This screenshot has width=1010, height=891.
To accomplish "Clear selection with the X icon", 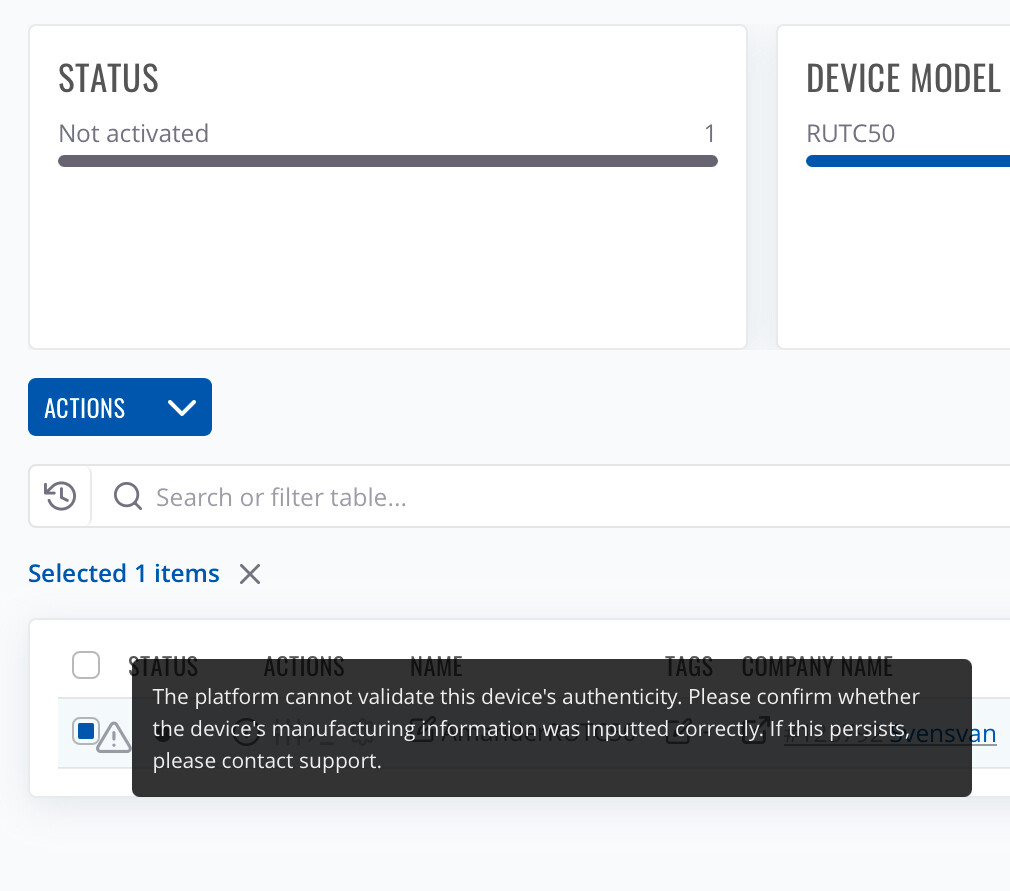I will point(250,573).
